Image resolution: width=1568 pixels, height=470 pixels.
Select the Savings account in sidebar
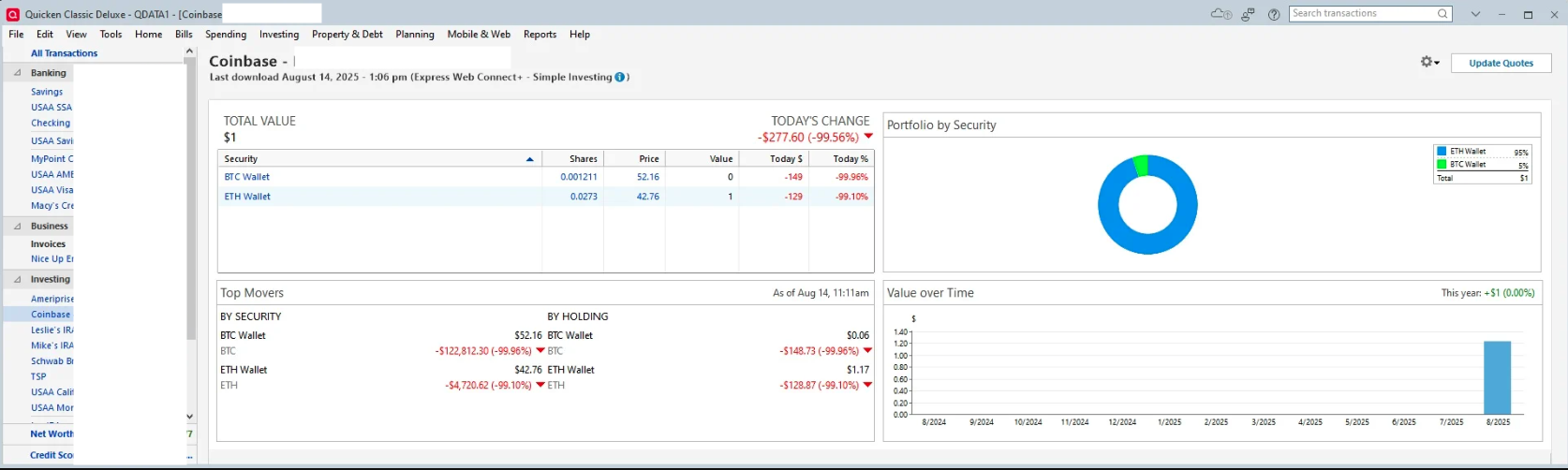click(x=47, y=92)
